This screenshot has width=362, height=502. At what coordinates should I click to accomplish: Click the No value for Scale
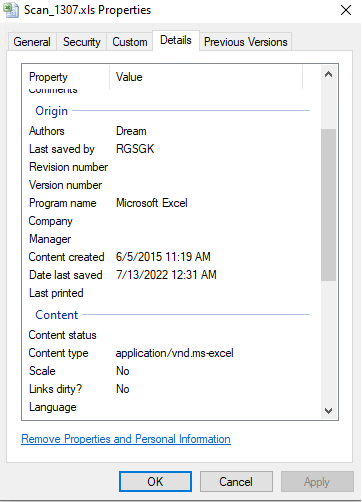[x=122, y=371]
